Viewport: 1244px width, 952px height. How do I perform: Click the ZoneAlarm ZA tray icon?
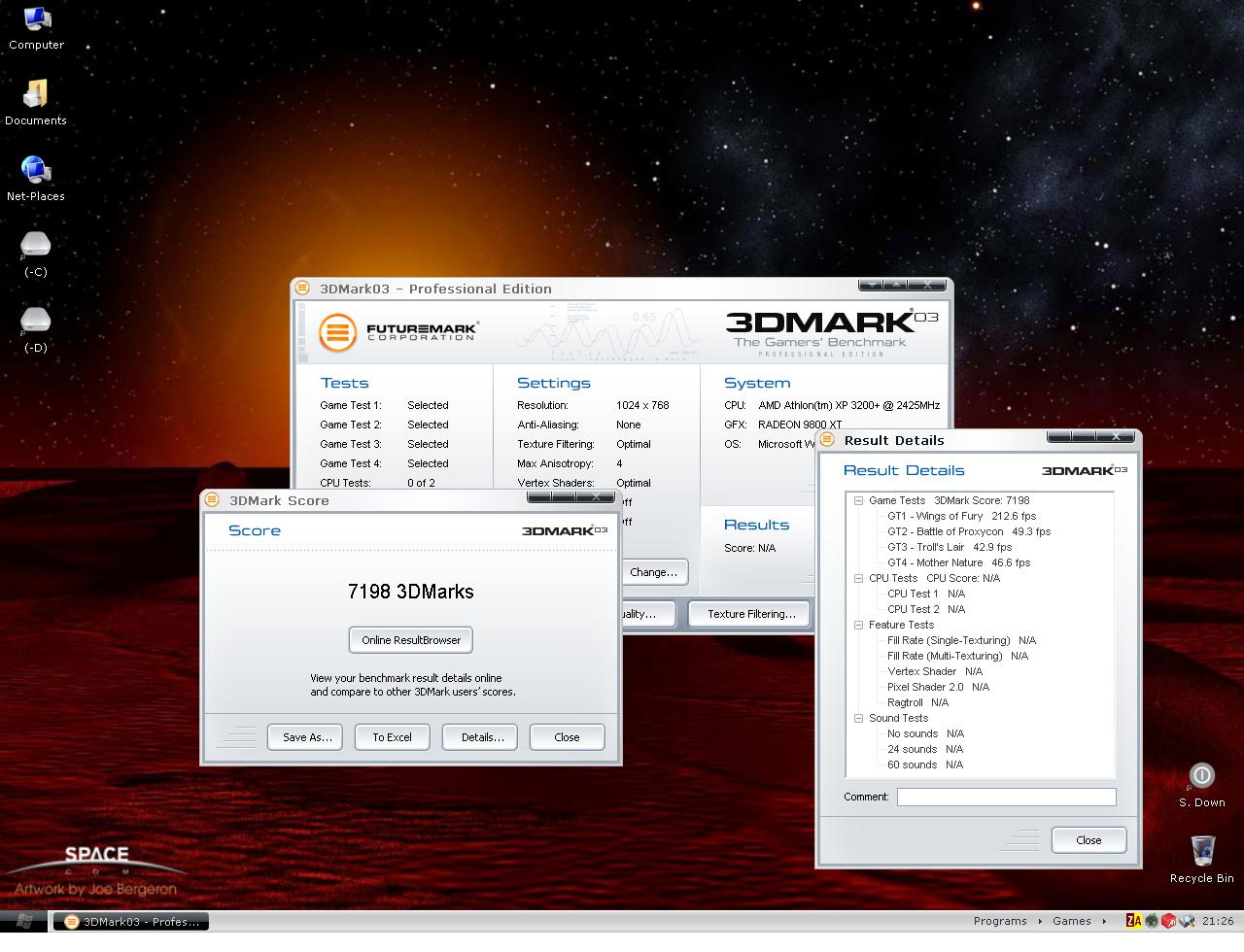1134,921
